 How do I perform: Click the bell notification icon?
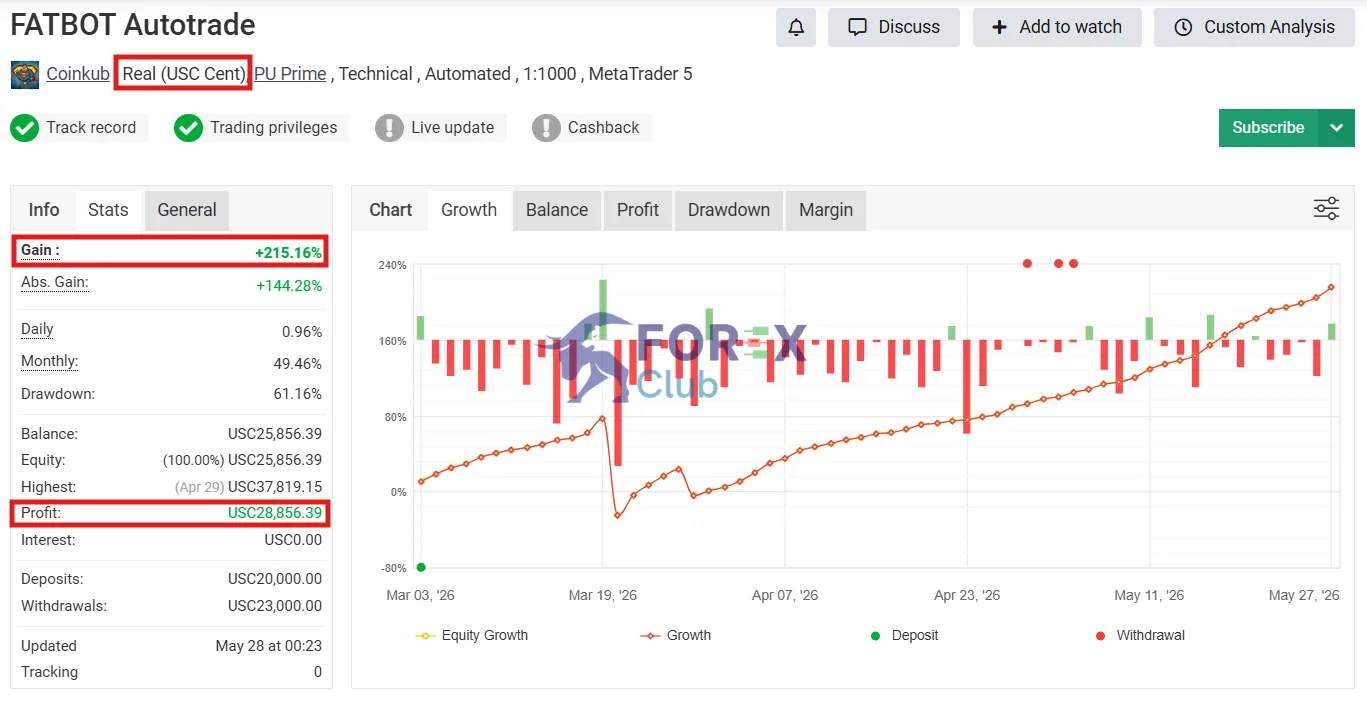click(x=796, y=27)
